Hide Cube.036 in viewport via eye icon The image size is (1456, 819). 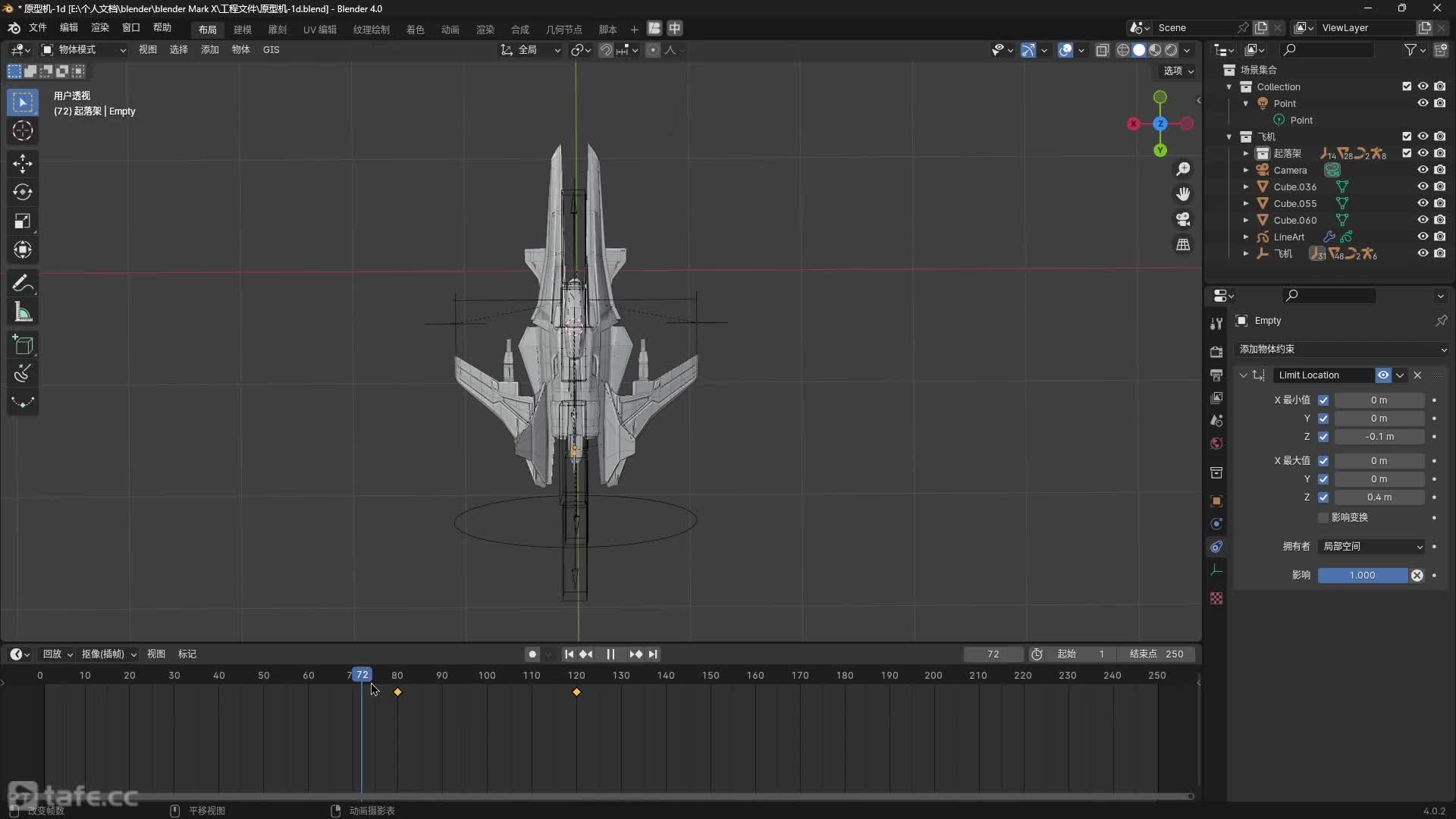[x=1423, y=187]
